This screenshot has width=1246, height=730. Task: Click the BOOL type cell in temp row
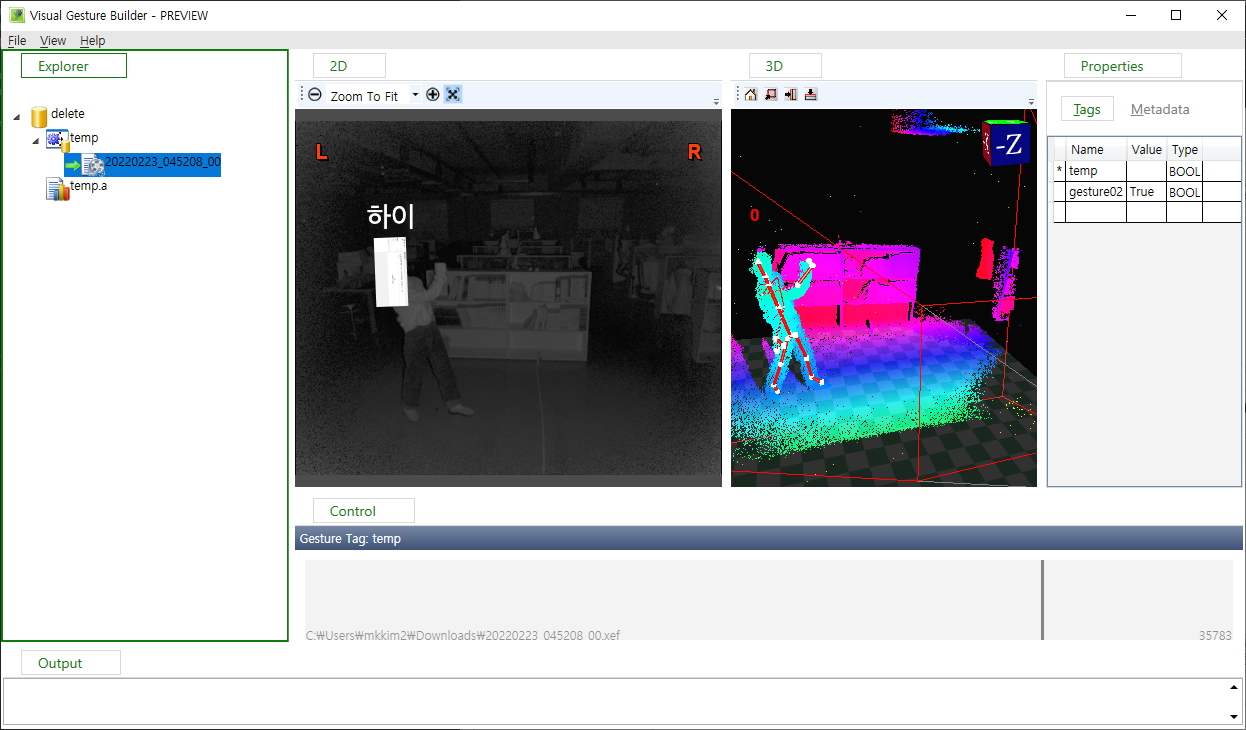click(x=1184, y=171)
